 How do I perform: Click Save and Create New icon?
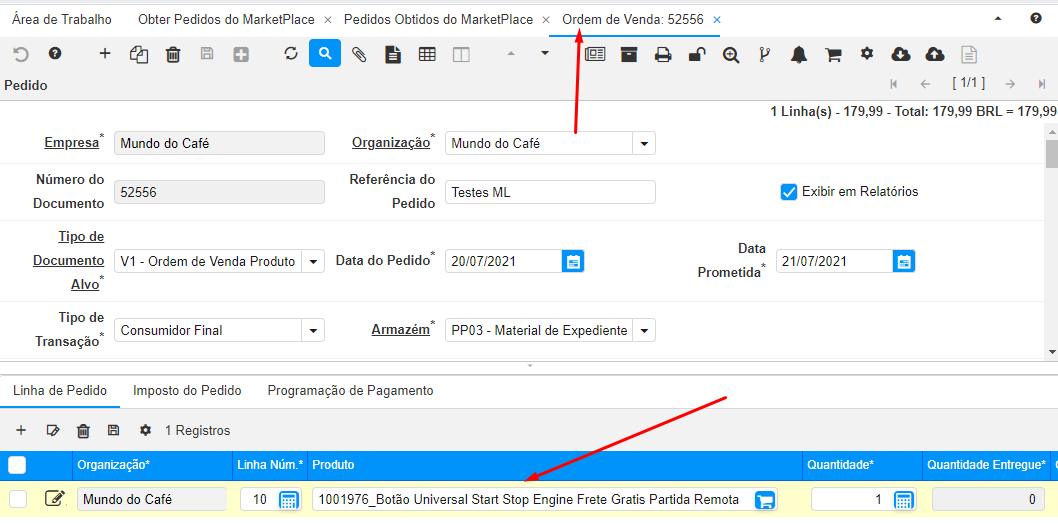(241, 54)
